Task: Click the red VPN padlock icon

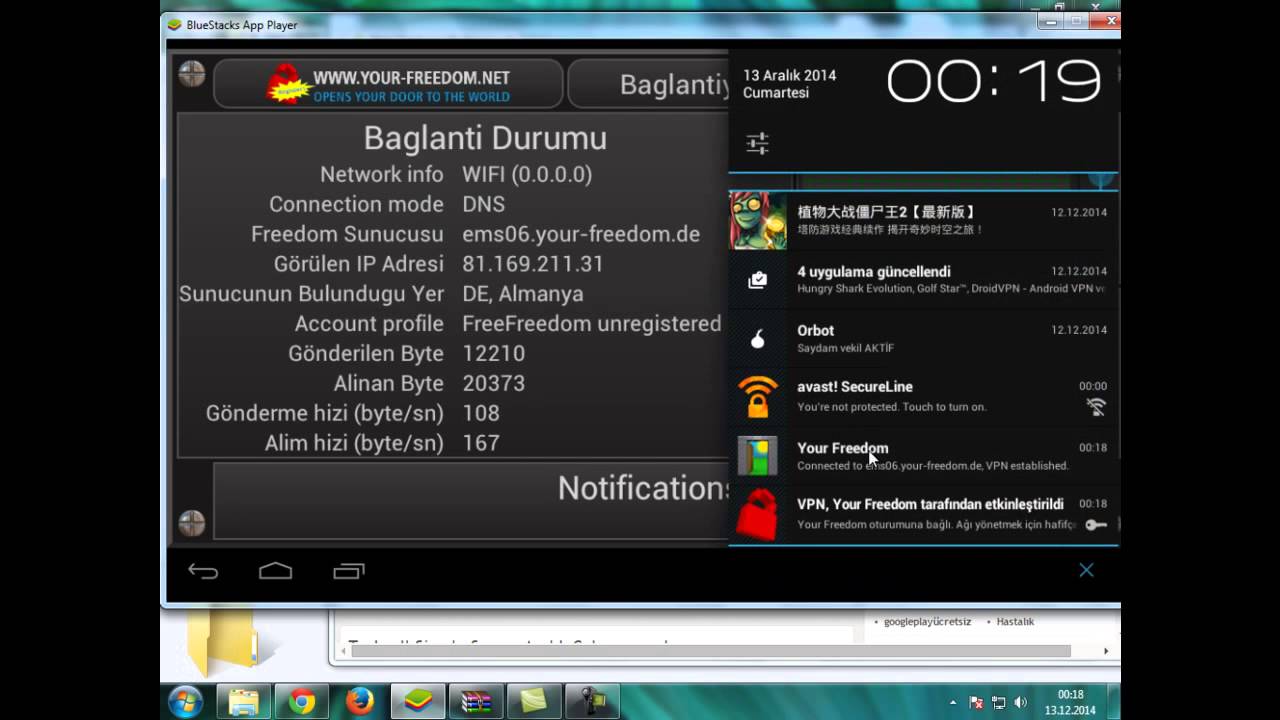Action: tap(757, 514)
